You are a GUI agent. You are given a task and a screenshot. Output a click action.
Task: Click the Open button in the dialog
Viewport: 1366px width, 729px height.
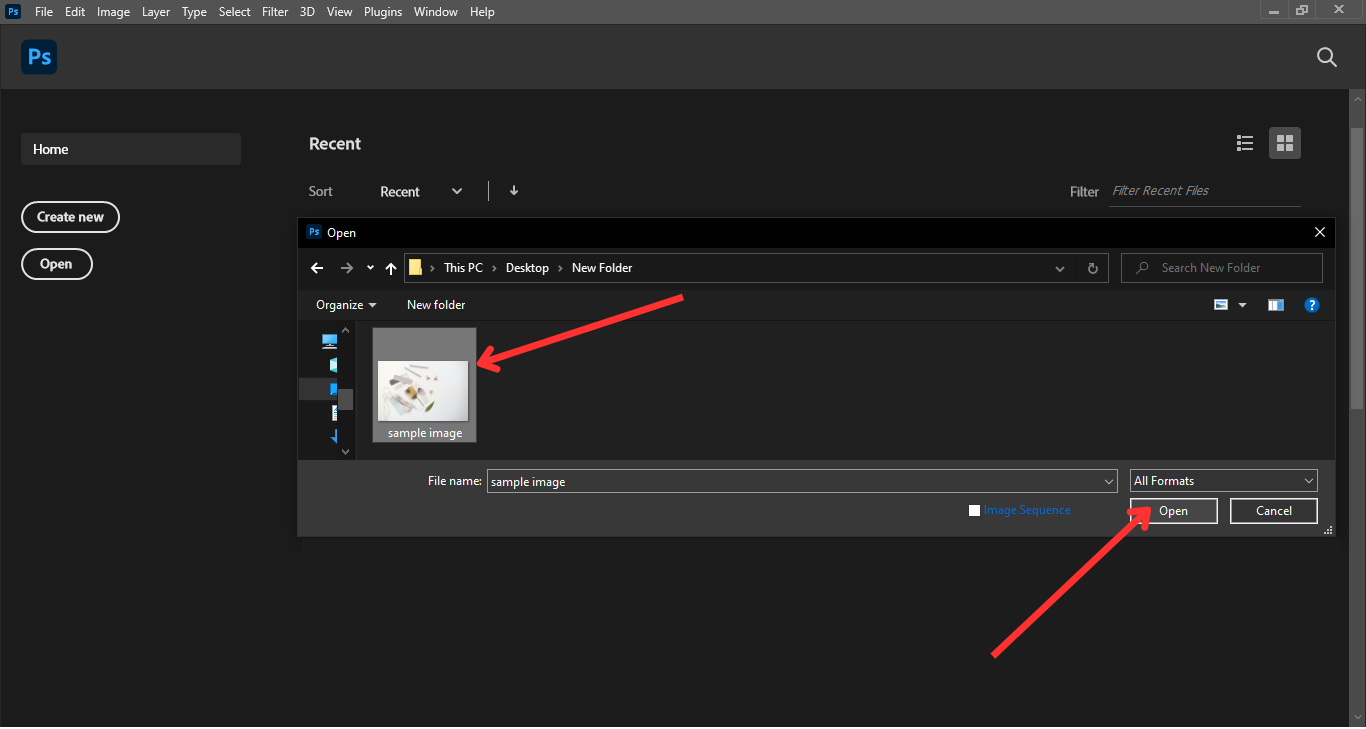[1173, 511]
